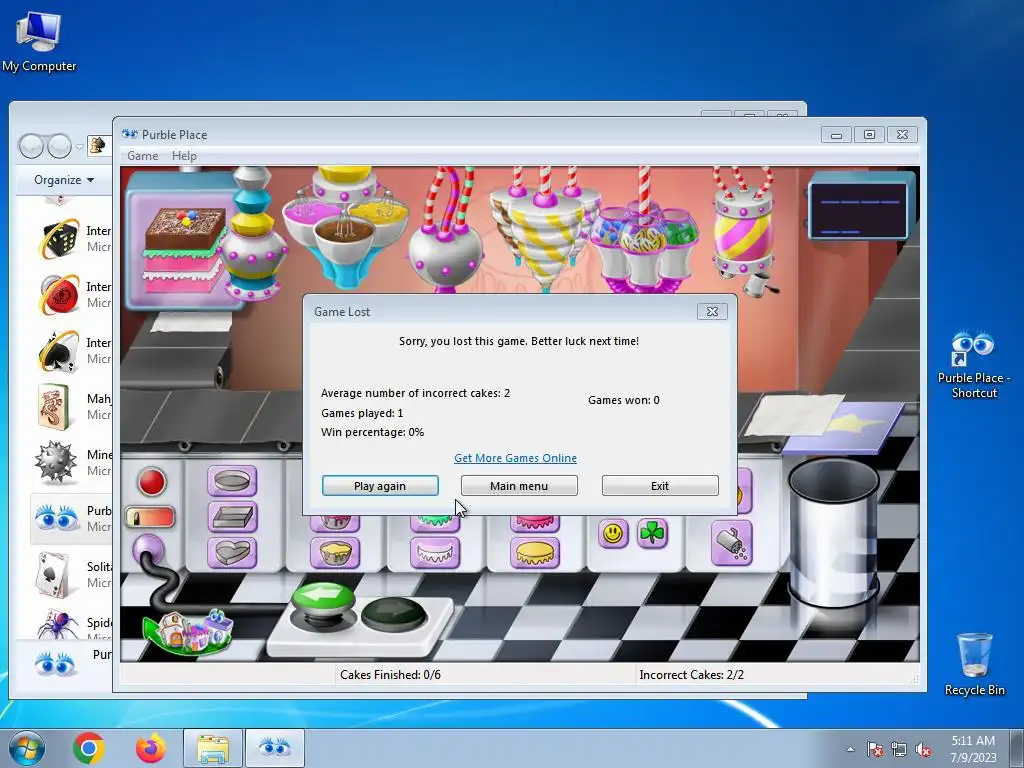Select the heart-shaped cake pan button
The width and height of the screenshot is (1024, 768).
(232, 552)
